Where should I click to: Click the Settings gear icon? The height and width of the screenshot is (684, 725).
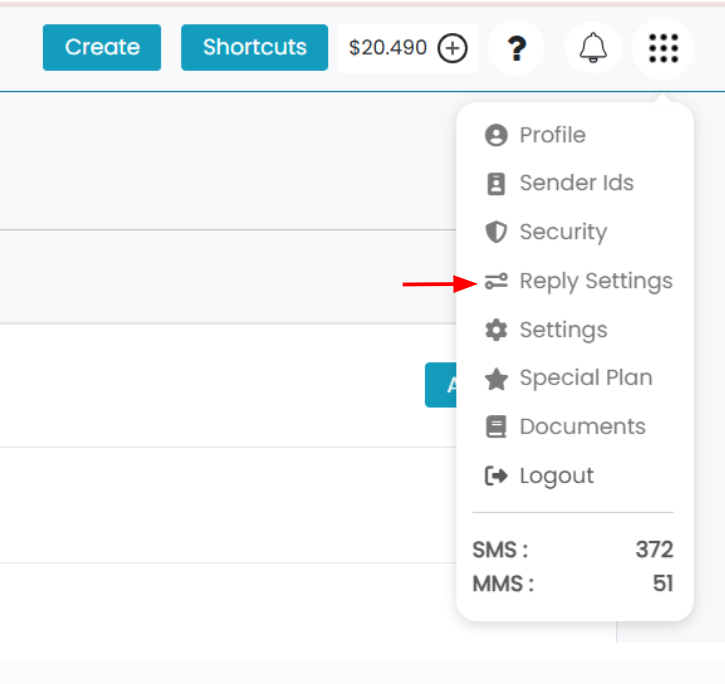pyautogui.click(x=496, y=330)
